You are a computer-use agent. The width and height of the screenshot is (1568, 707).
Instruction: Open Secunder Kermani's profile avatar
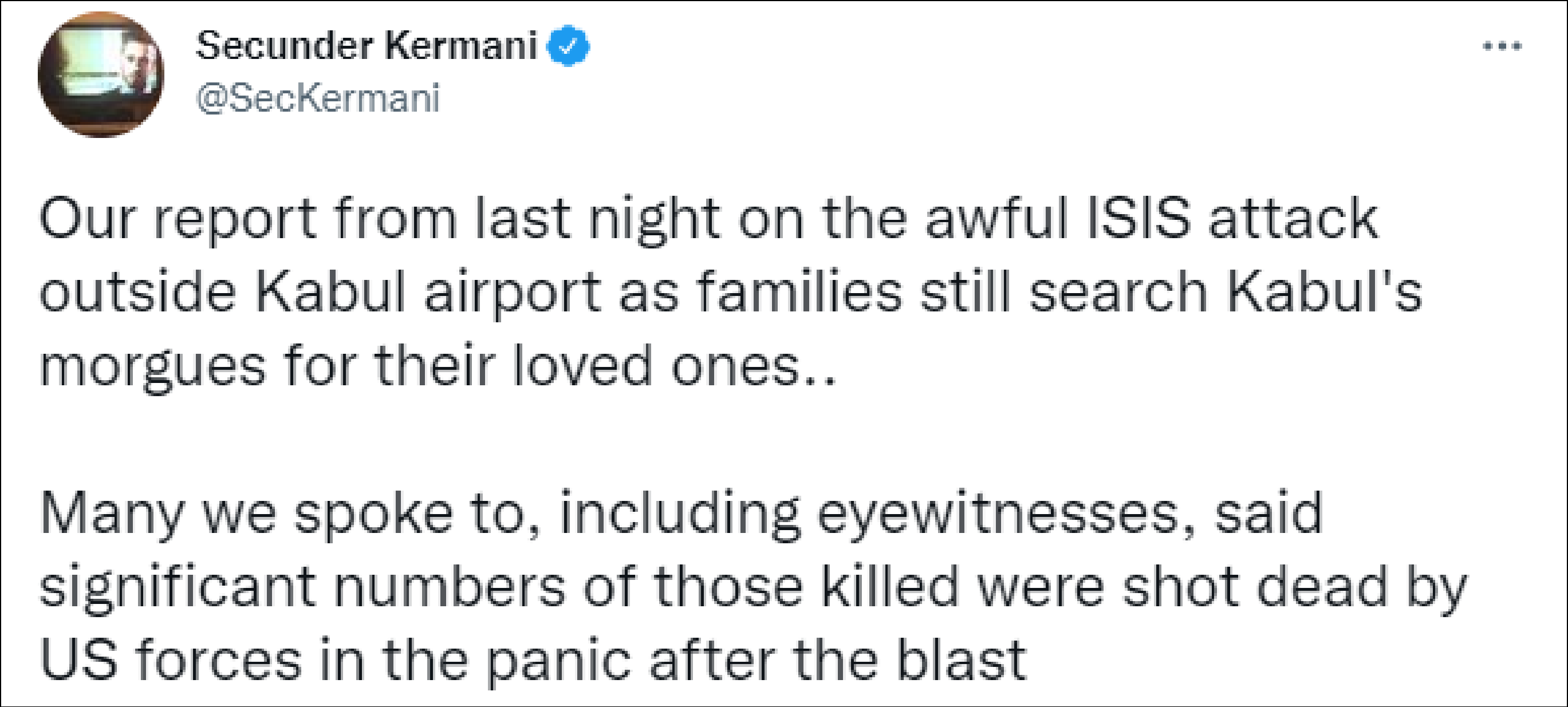[101, 74]
